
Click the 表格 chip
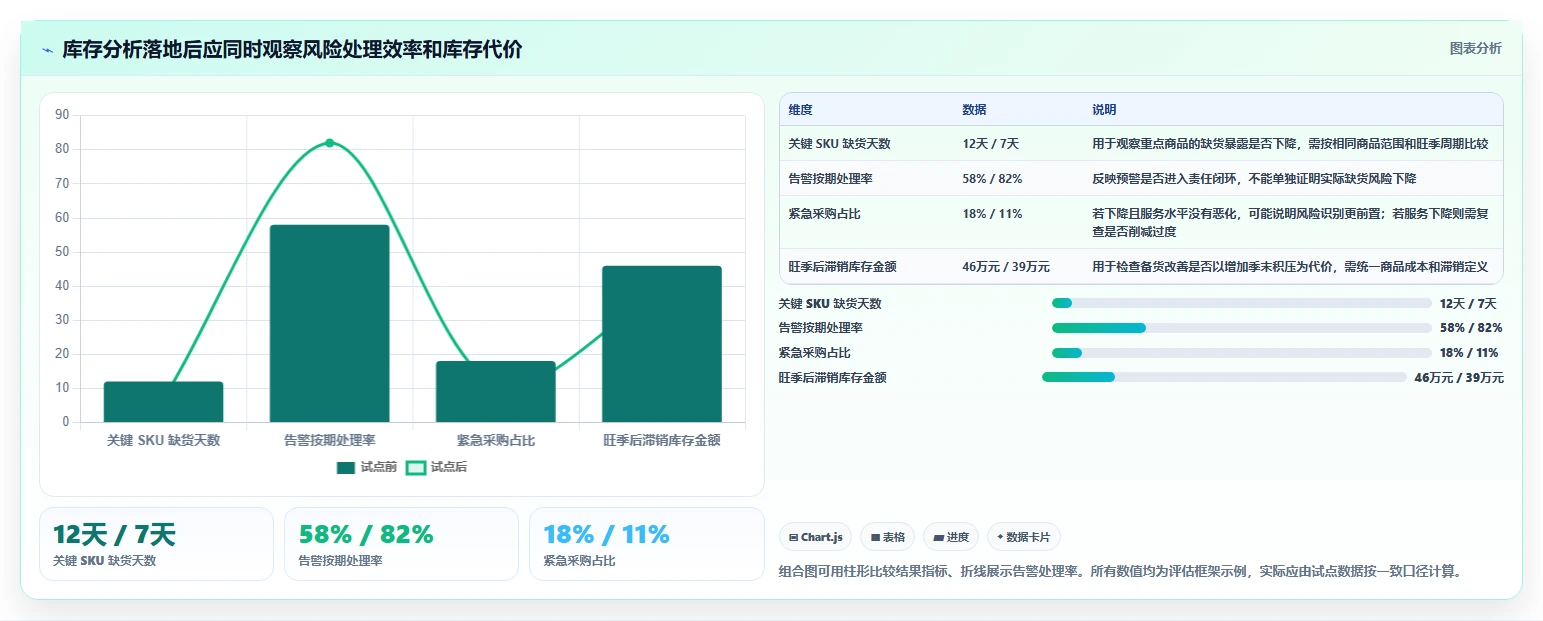point(887,537)
